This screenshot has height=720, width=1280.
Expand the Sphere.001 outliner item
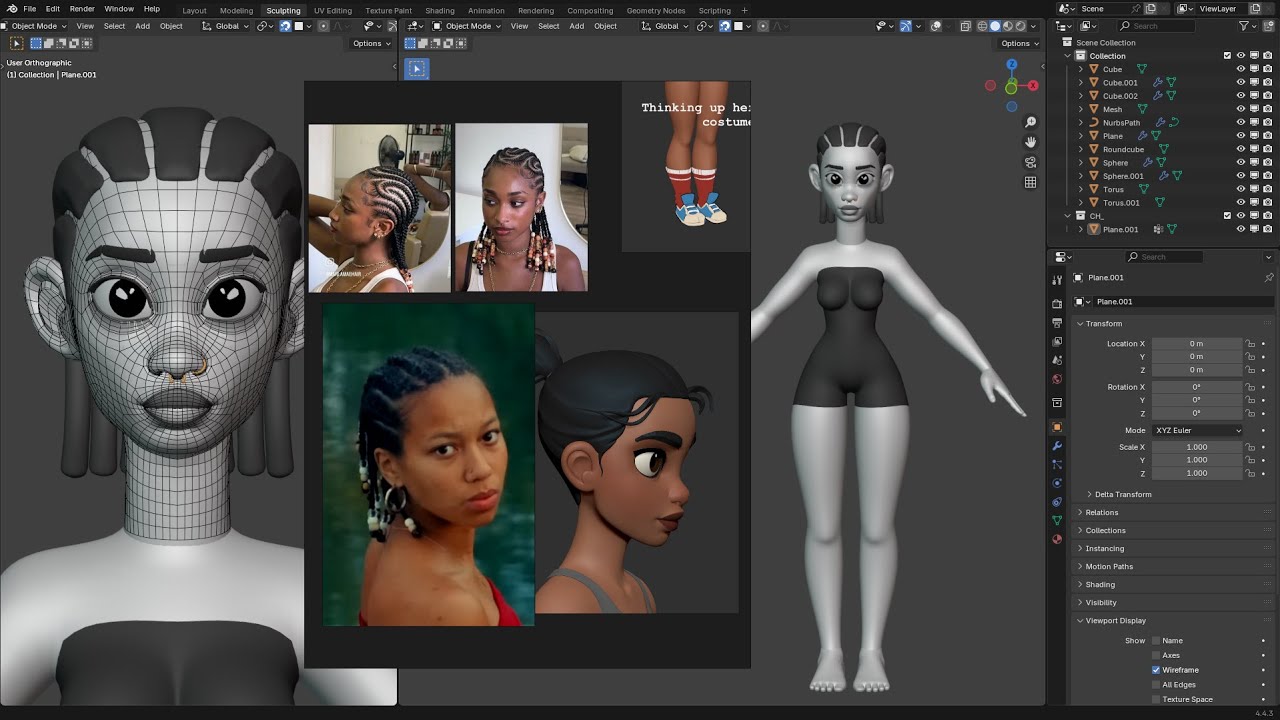[1081, 176]
